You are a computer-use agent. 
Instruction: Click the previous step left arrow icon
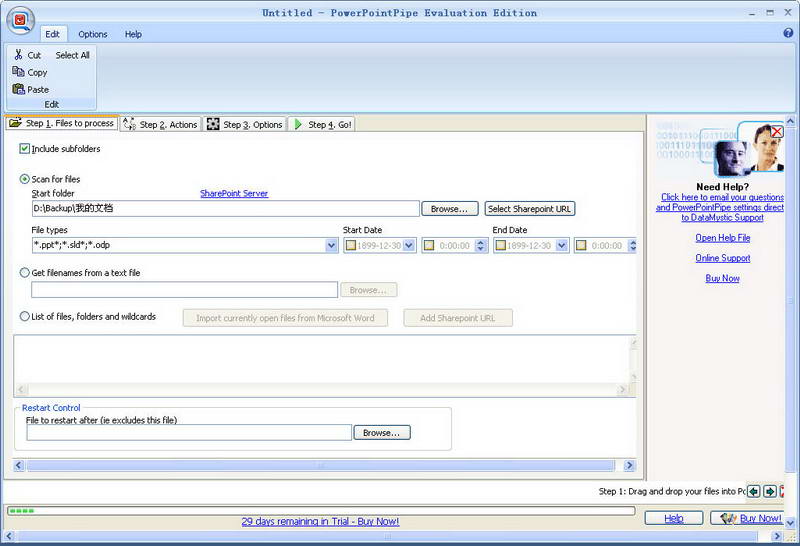(754, 491)
